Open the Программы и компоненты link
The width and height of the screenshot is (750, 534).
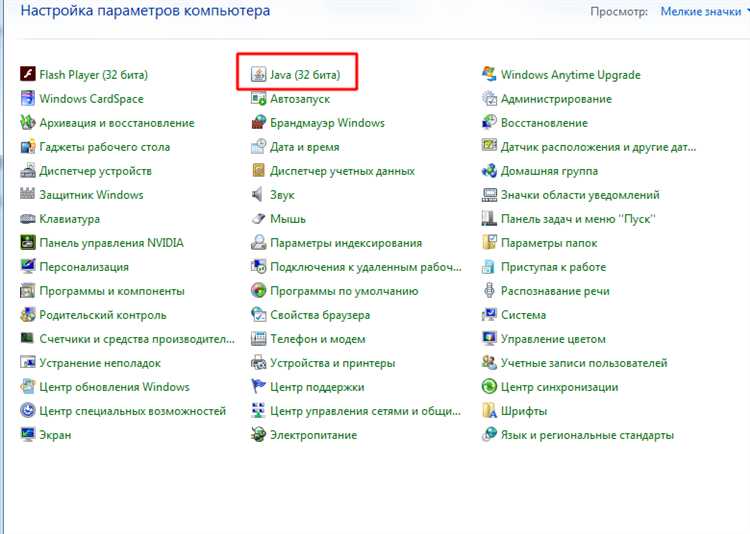click(x=112, y=290)
